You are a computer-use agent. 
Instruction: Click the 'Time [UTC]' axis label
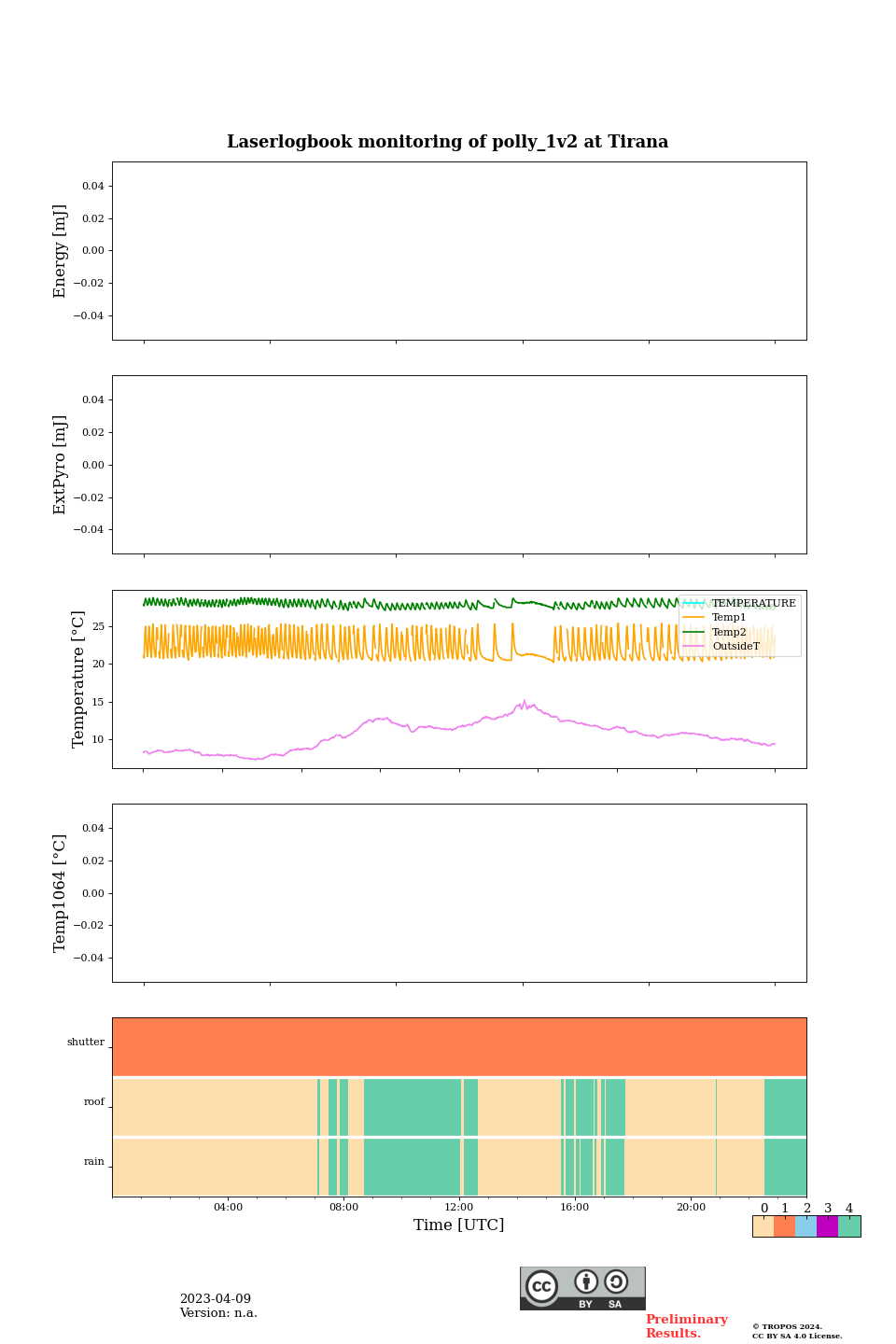click(x=459, y=1225)
